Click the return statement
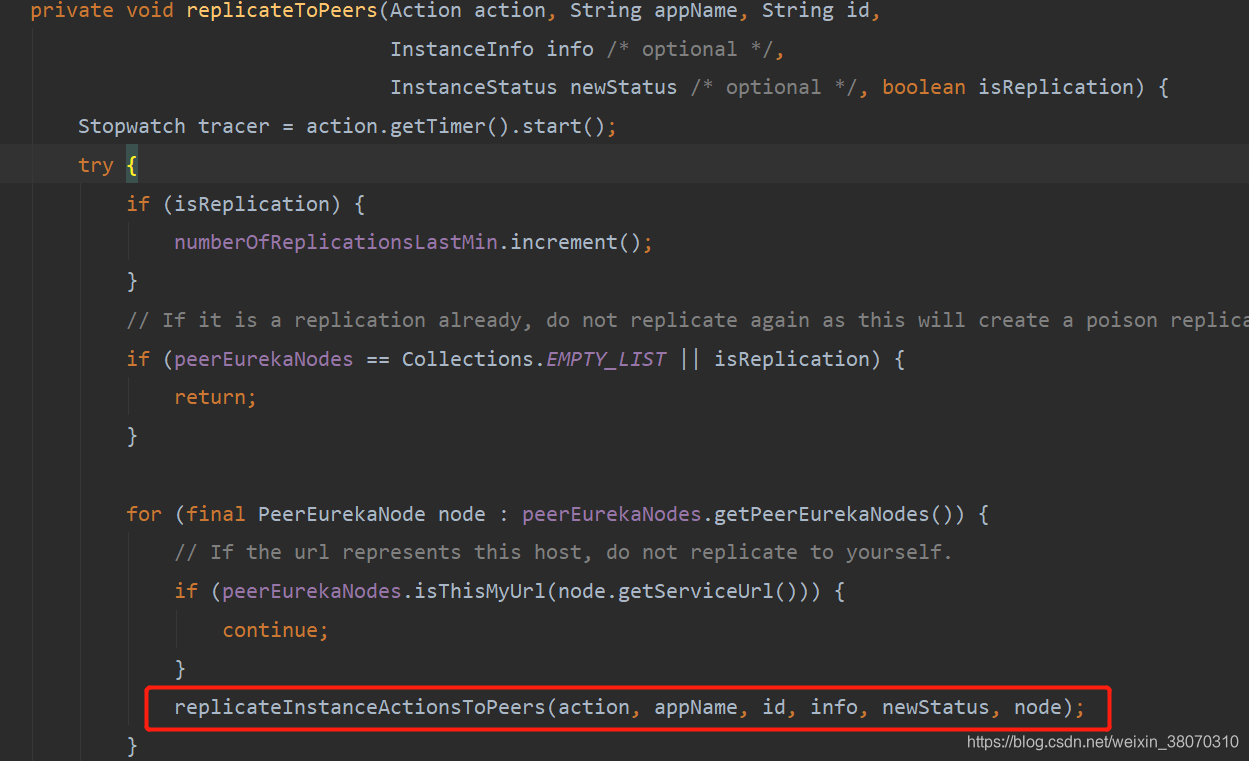1249x761 pixels. pos(216,397)
